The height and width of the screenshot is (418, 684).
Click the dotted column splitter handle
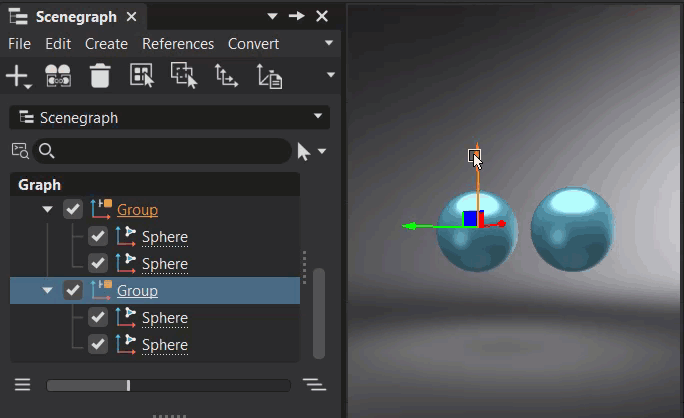pyautogui.click(x=304, y=267)
